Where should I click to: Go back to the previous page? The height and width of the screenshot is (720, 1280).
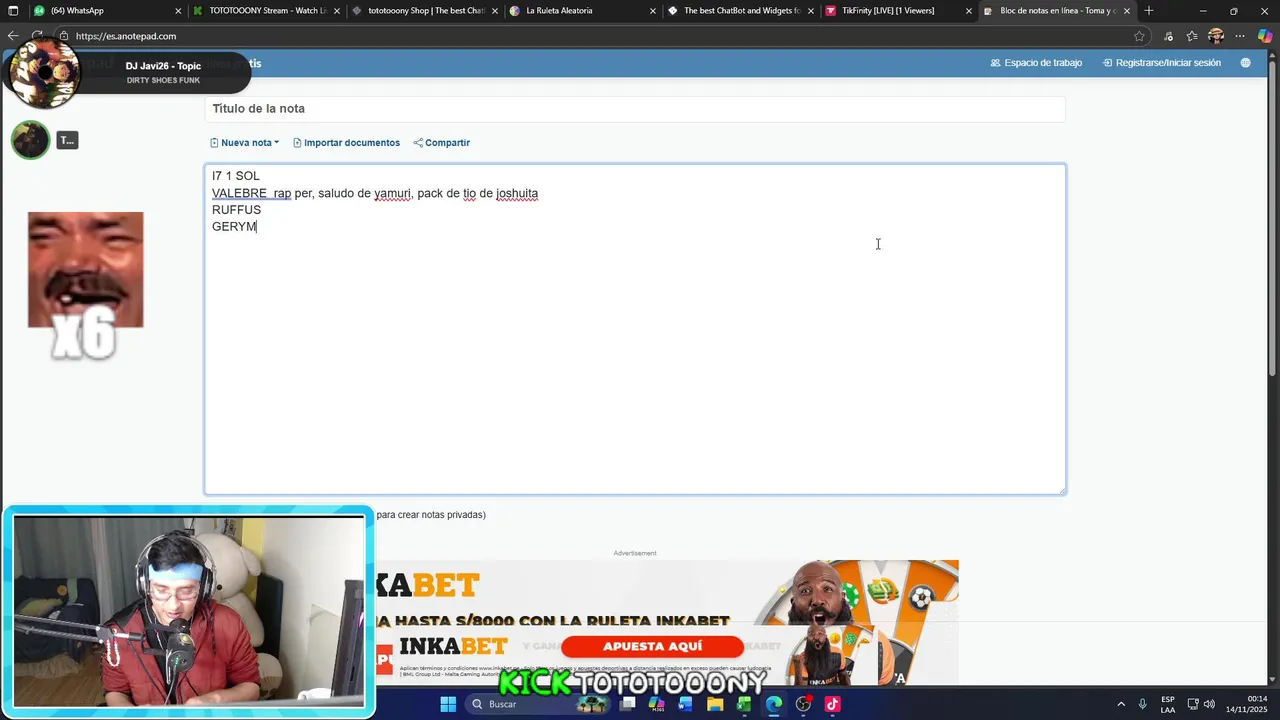coord(13,36)
